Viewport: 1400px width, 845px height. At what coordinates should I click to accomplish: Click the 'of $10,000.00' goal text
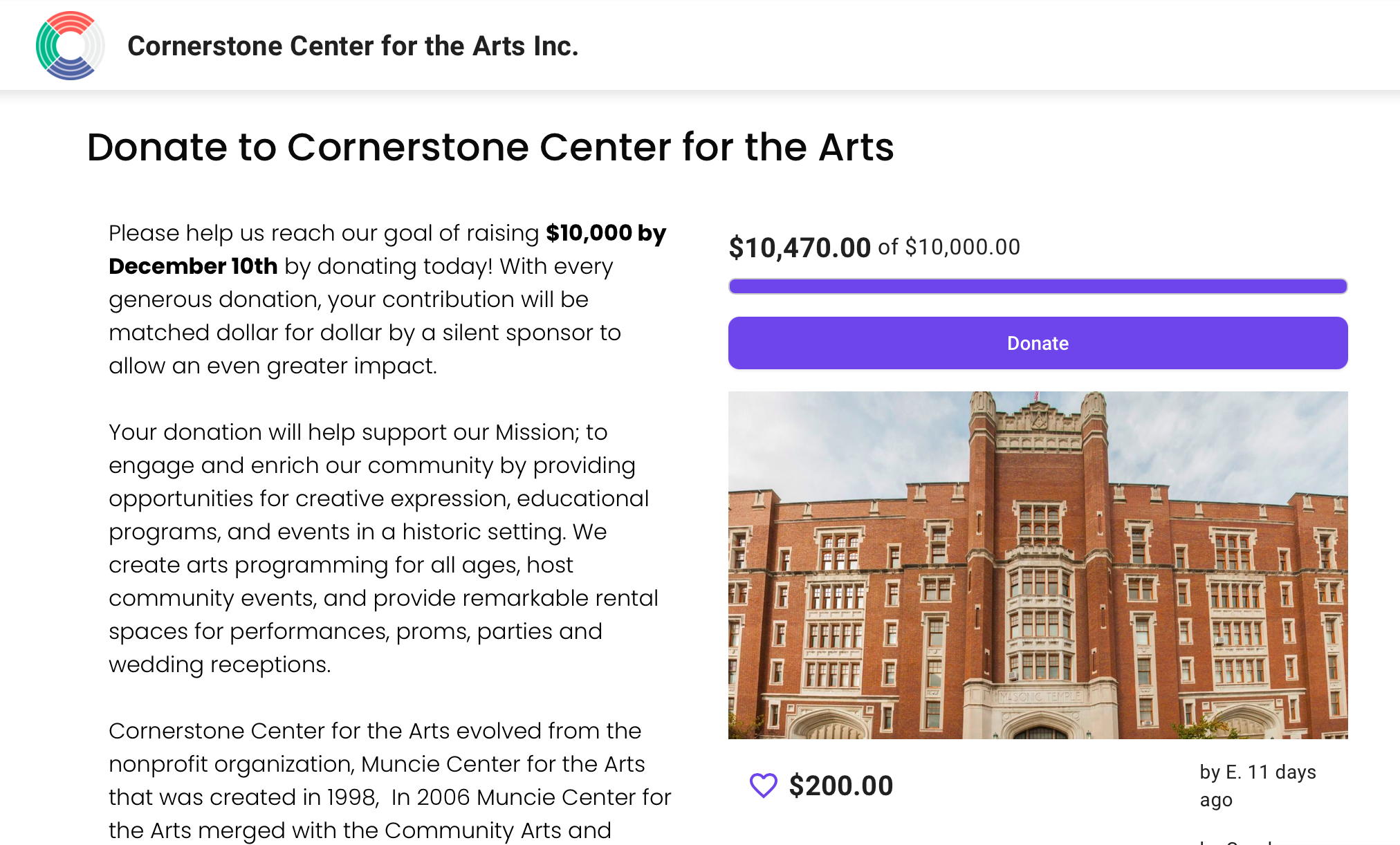click(x=949, y=247)
